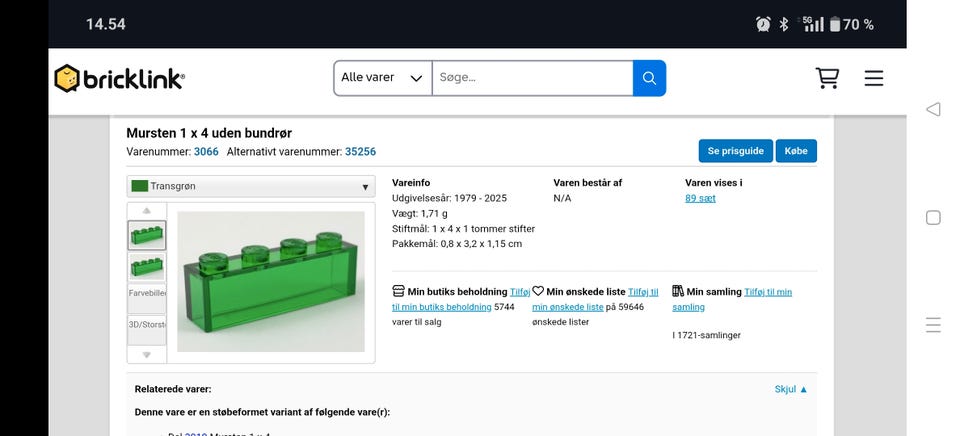Click the books icon beside Min samling

coord(678,291)
